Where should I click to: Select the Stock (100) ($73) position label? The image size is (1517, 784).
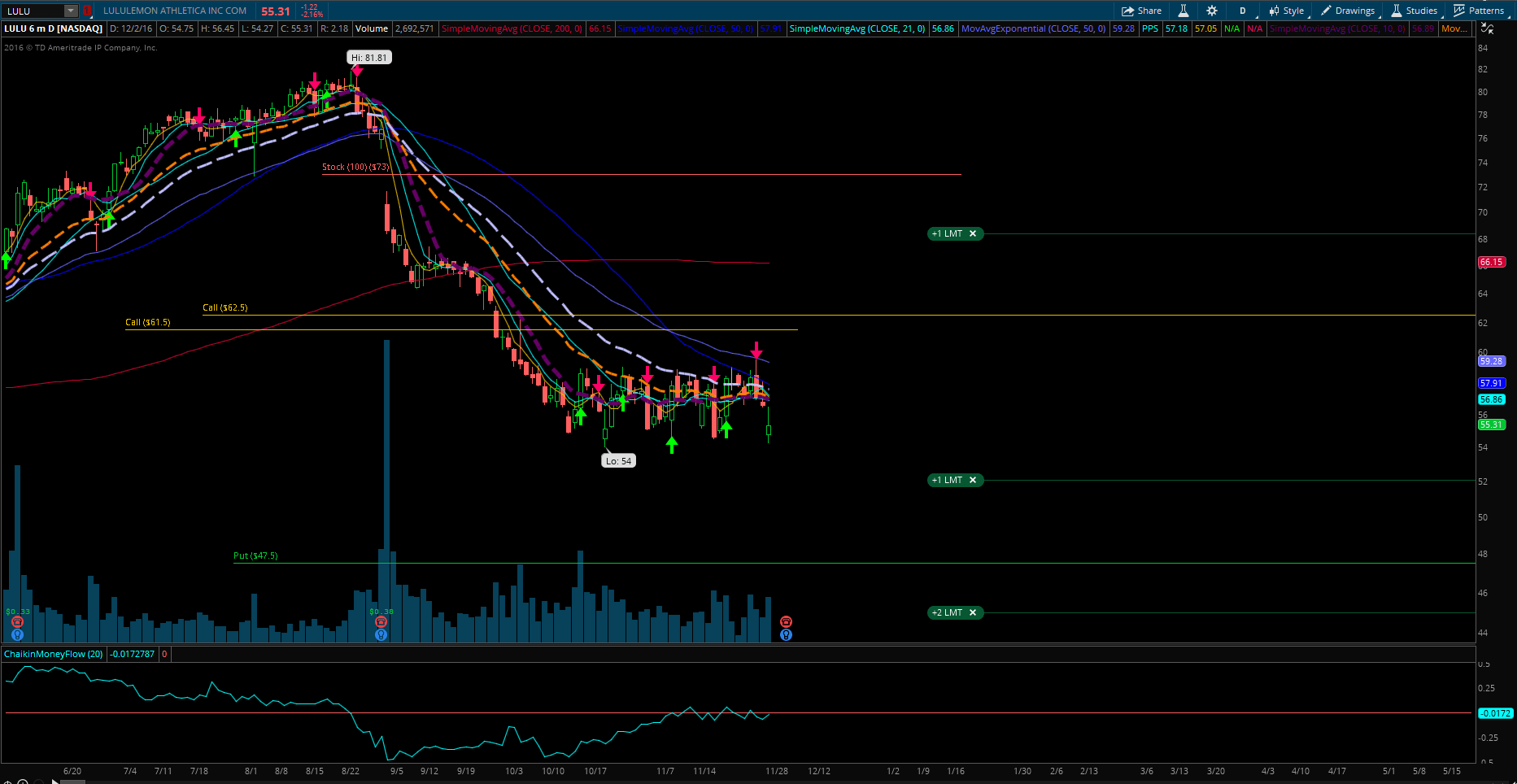(355, 167)
